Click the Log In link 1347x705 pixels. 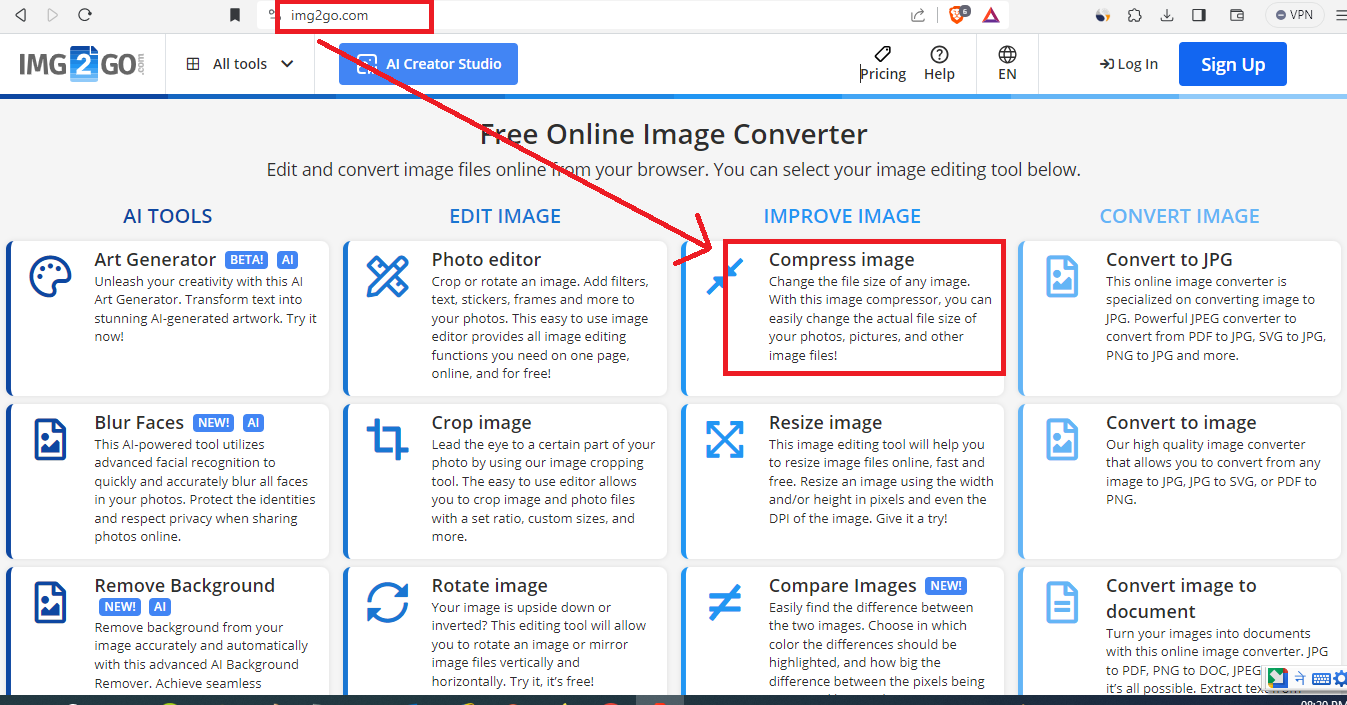(1128, 64)
